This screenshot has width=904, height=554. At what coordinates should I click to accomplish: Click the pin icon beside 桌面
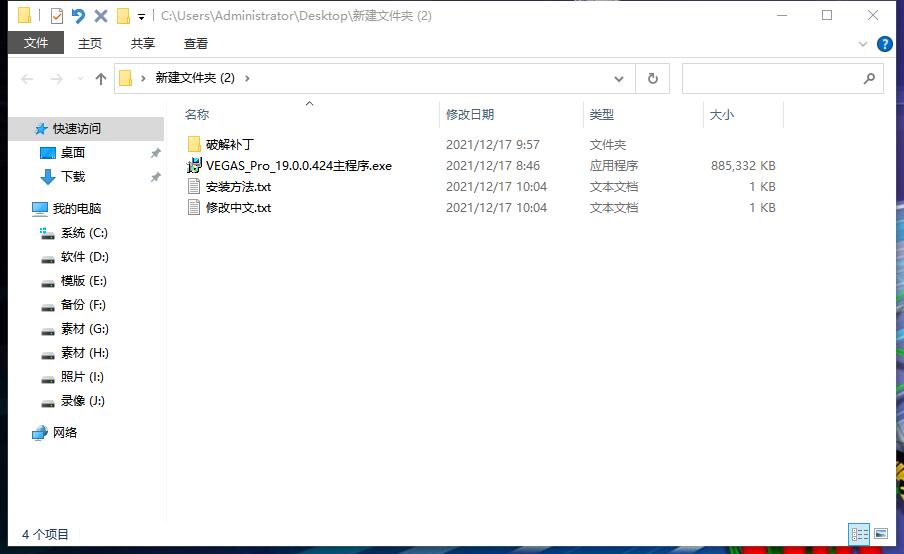pos(156,153)
